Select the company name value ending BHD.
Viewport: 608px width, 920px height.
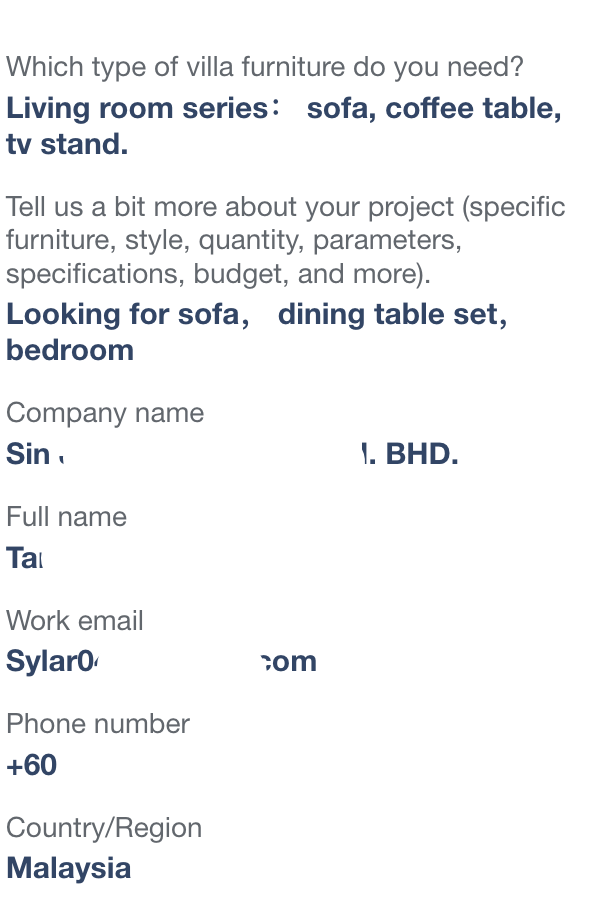click(x=232, y=454)
